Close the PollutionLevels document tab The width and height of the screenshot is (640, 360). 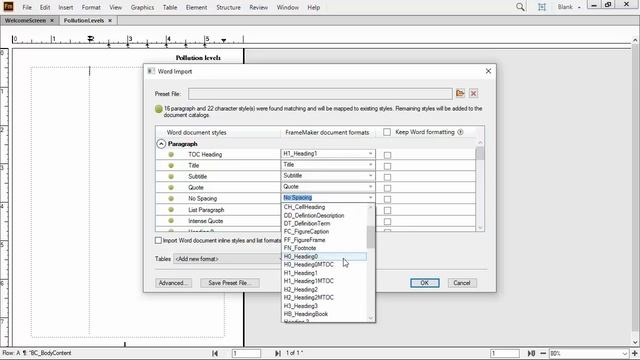coord(110,20)
